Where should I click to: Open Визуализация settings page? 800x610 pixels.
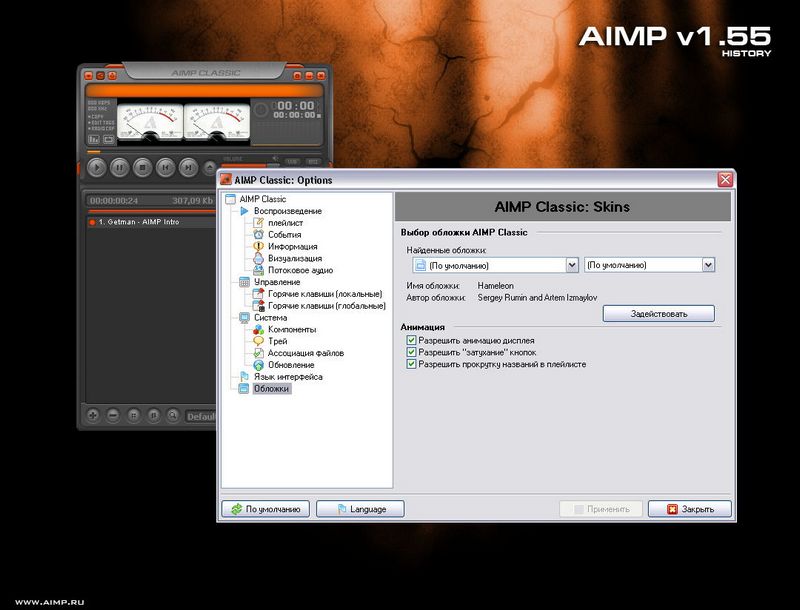295,258
